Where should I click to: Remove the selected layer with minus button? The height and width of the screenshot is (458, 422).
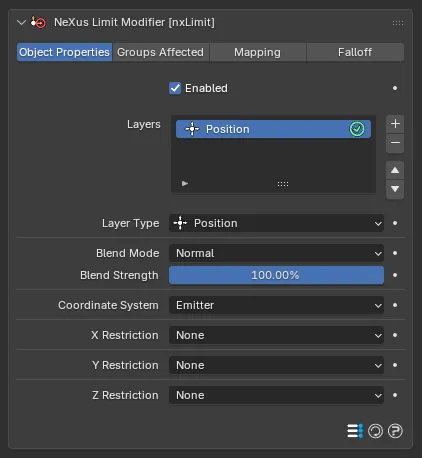click(x=395, y=143)
